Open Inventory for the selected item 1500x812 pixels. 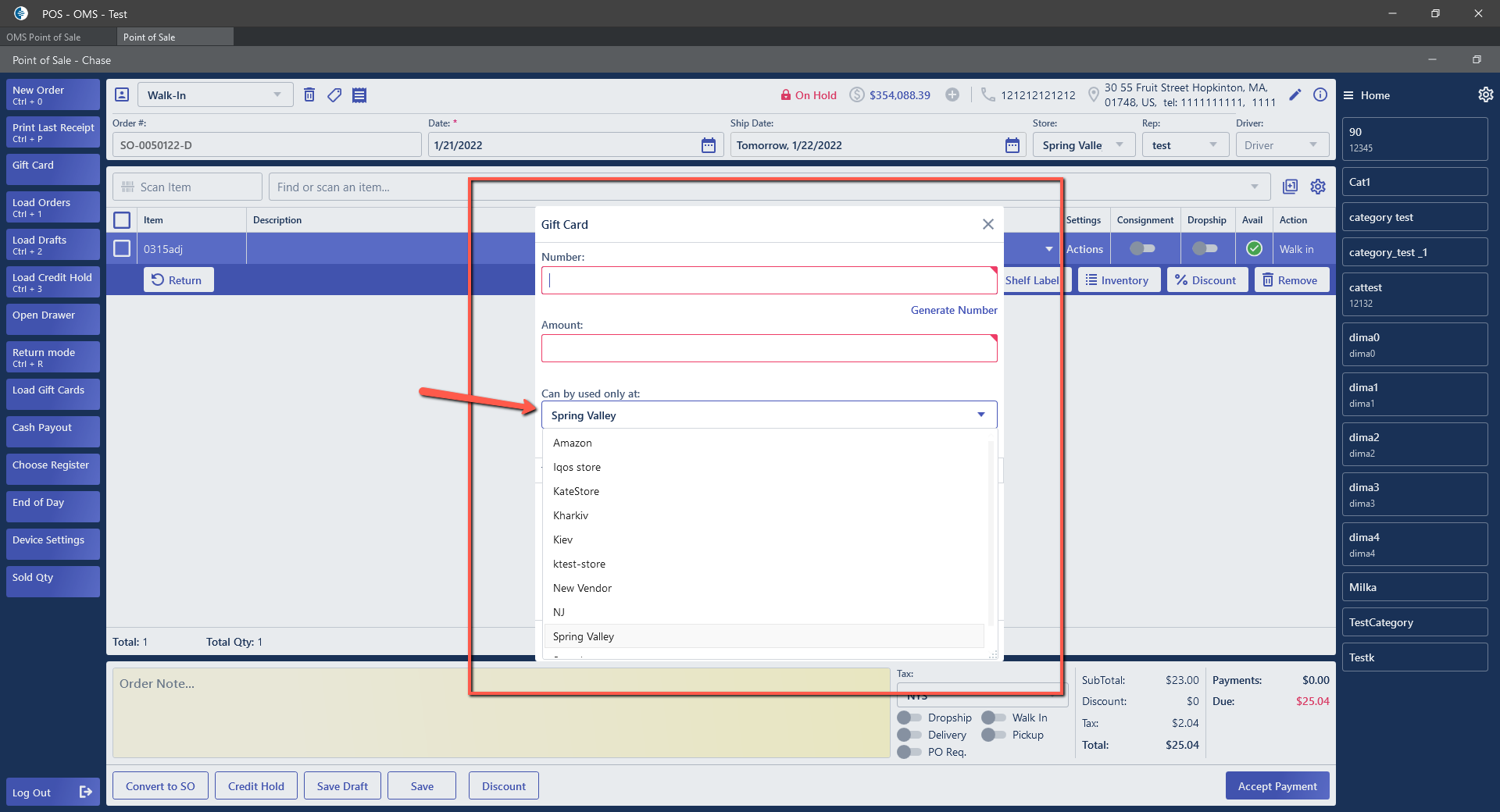point(1117,280)
